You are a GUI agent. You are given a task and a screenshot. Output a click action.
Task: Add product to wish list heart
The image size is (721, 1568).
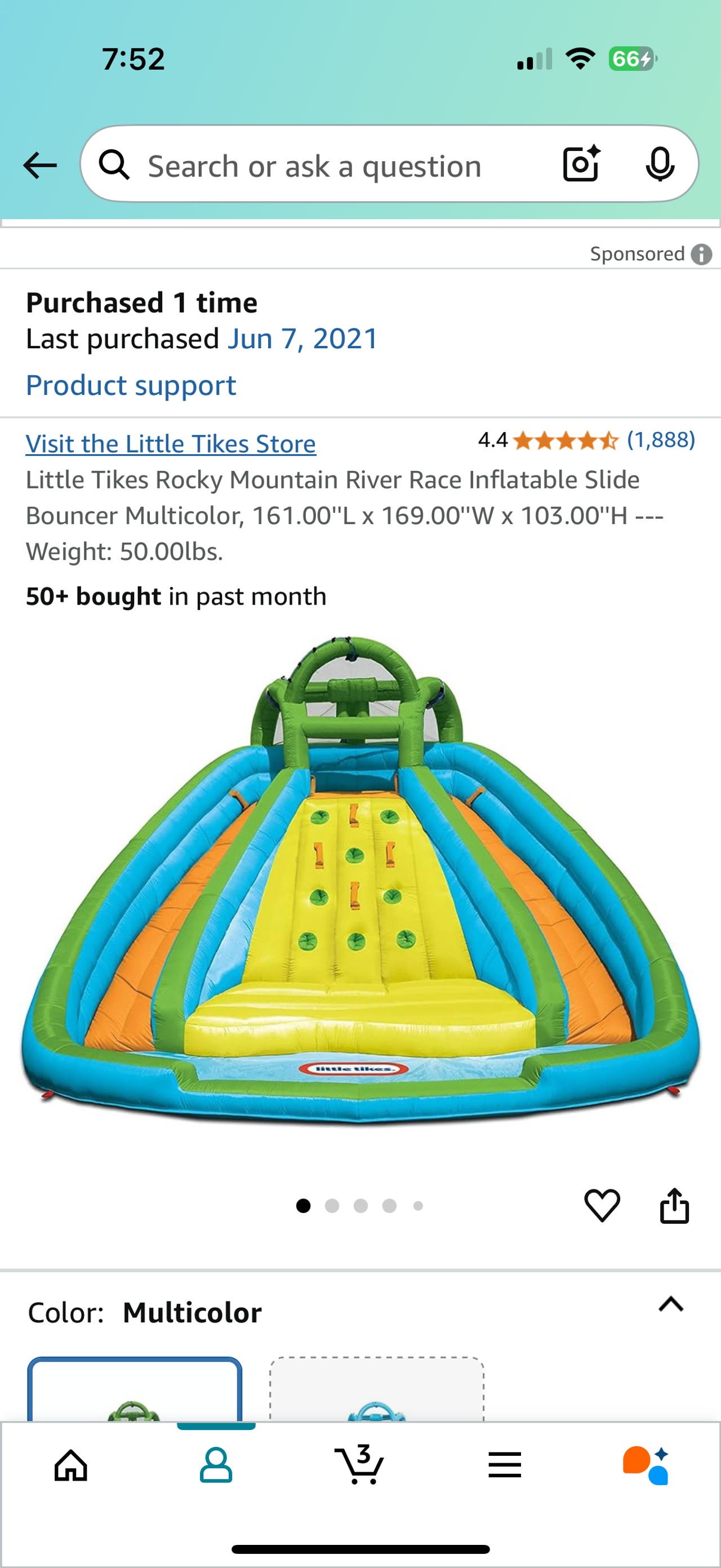[x=602, y=1205]
